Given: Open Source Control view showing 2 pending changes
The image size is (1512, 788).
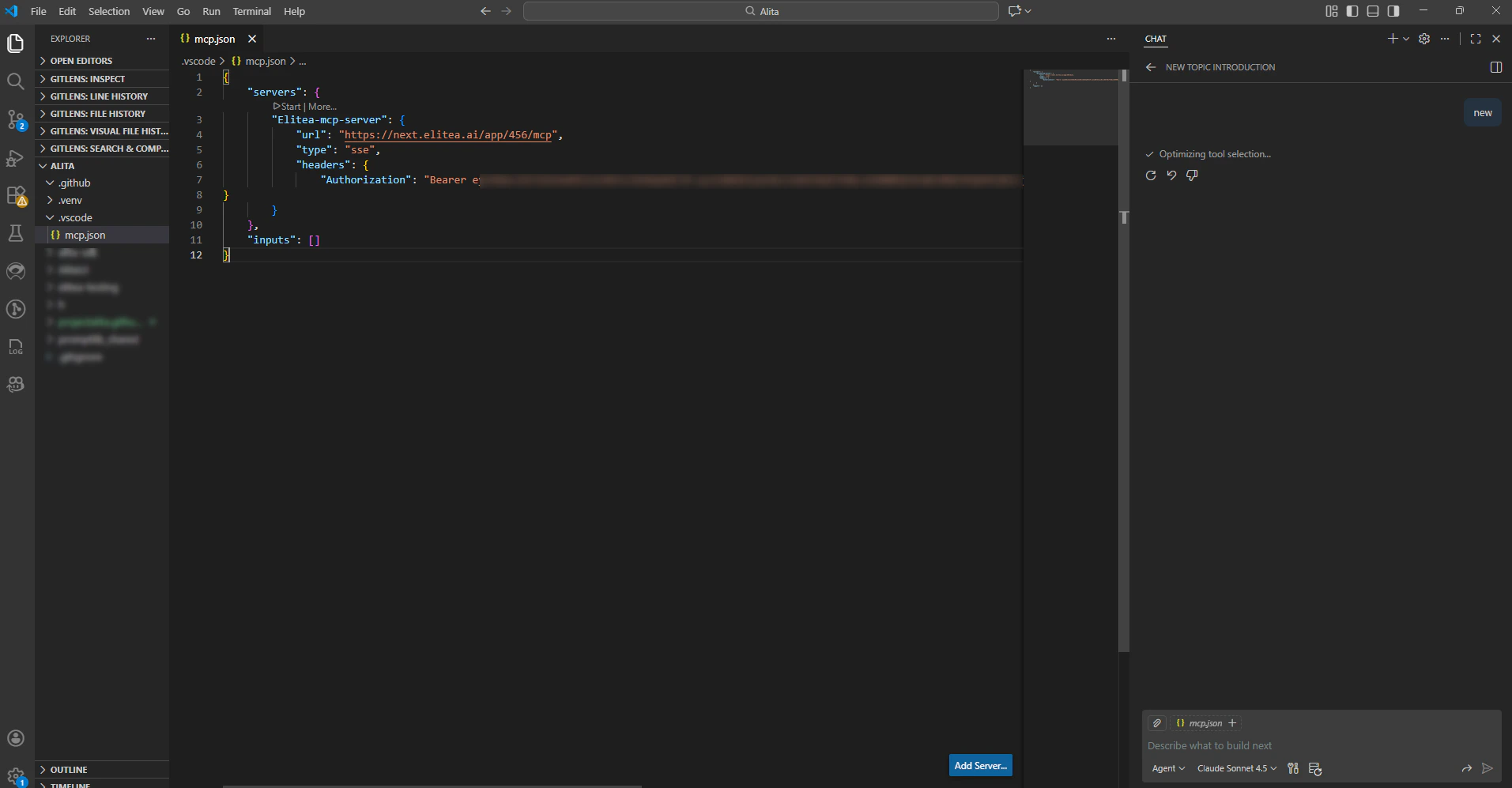Looking at the screenshot, I should pyautogui.click(x=15, y=119).
